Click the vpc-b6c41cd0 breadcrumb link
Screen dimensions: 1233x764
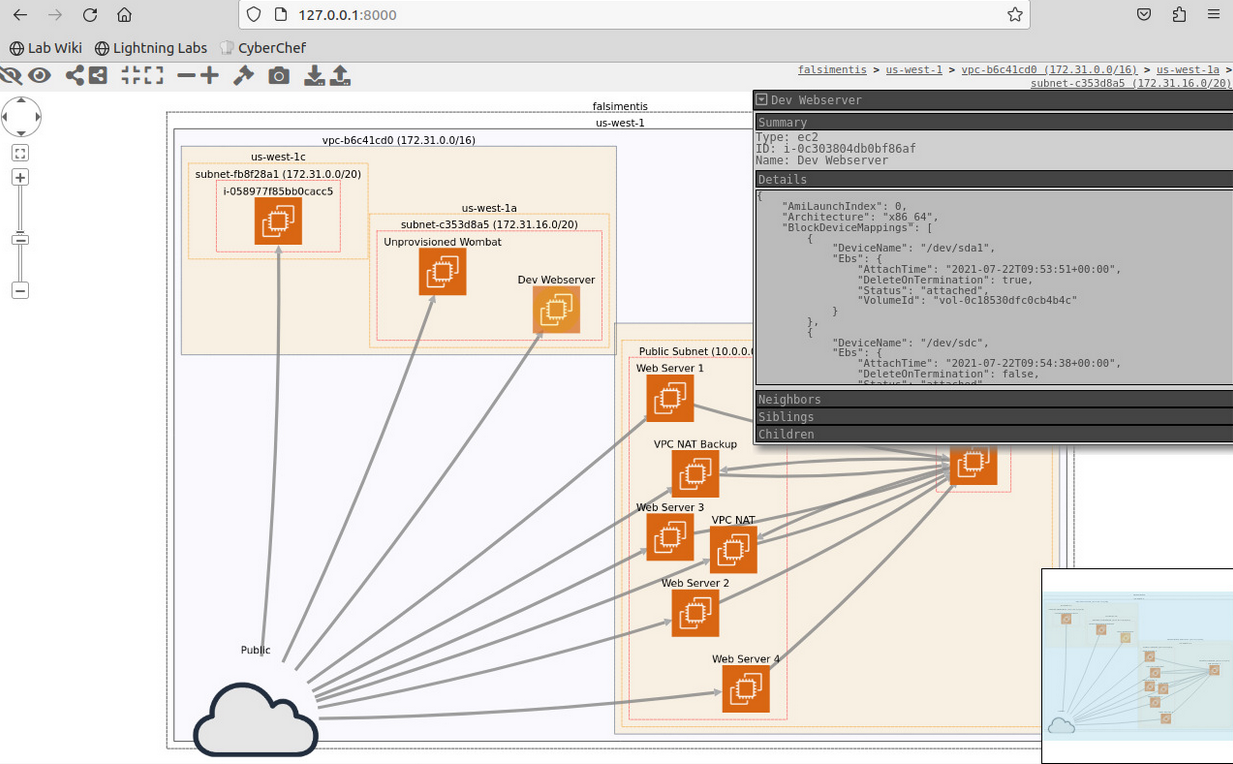coord(1049,70)
